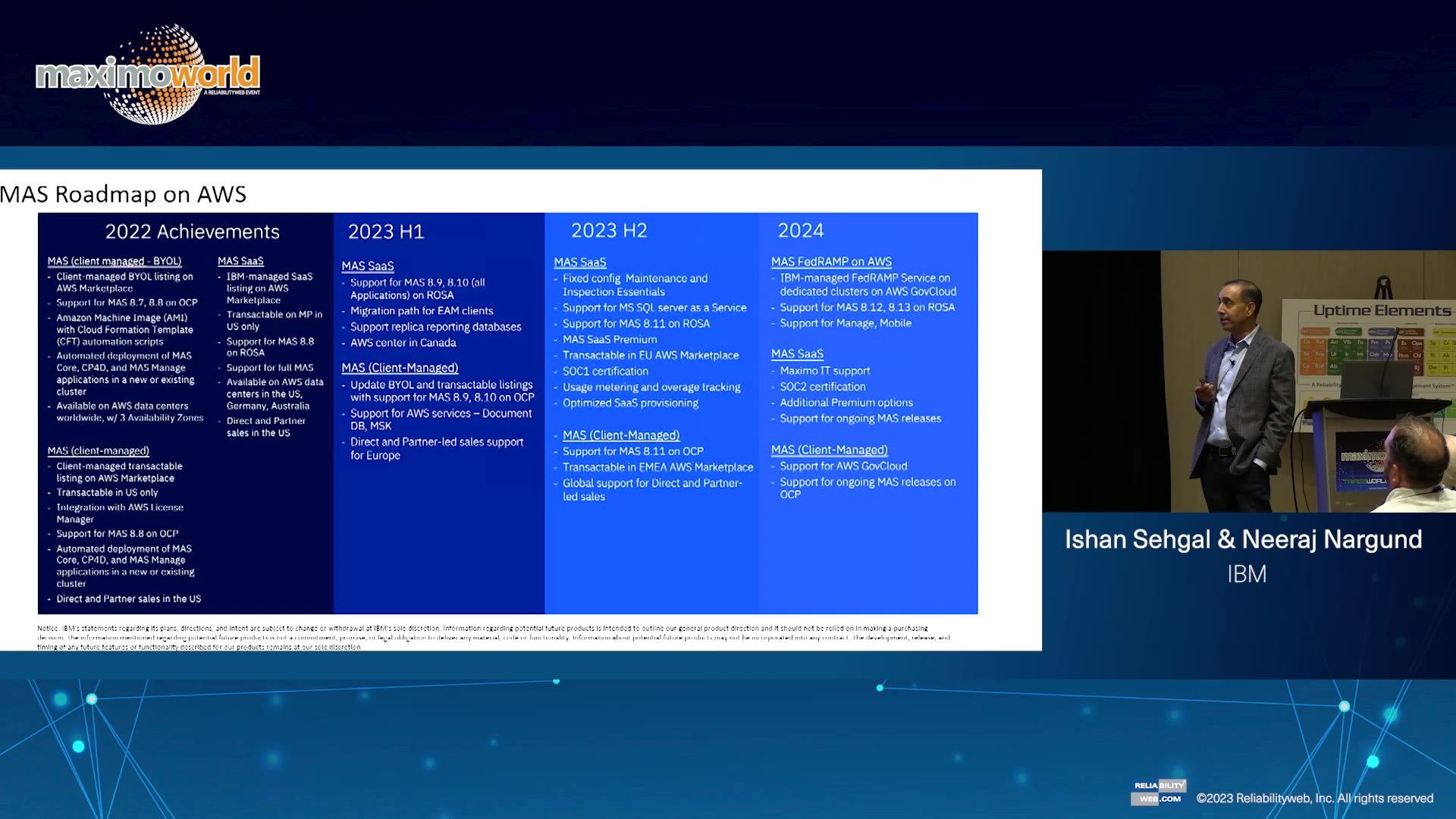Click "Additional Premium options"
This screenshot has height=819, width=1456.
point(846,403)
